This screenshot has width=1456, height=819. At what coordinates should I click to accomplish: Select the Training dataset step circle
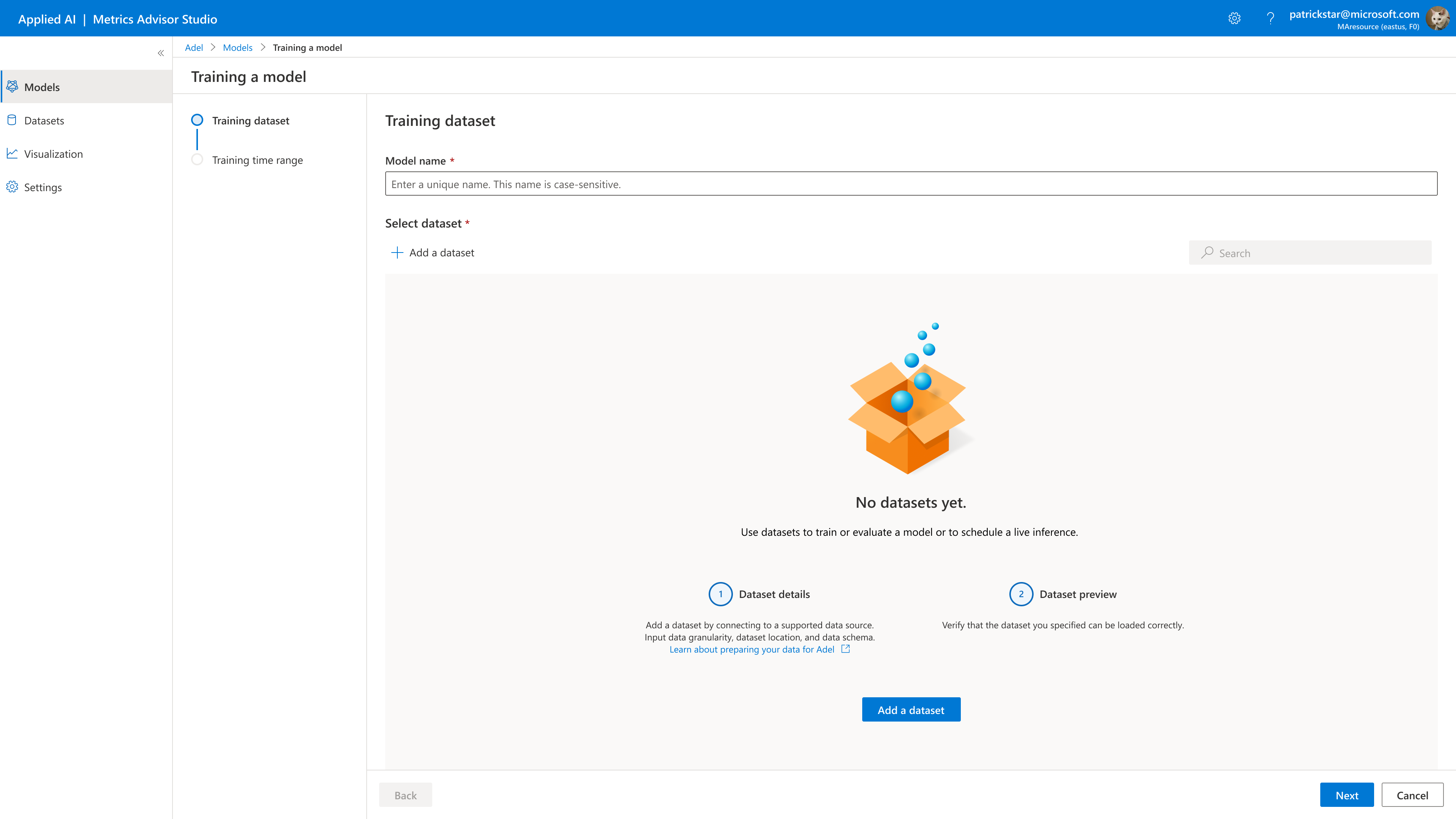pos(197,120)
